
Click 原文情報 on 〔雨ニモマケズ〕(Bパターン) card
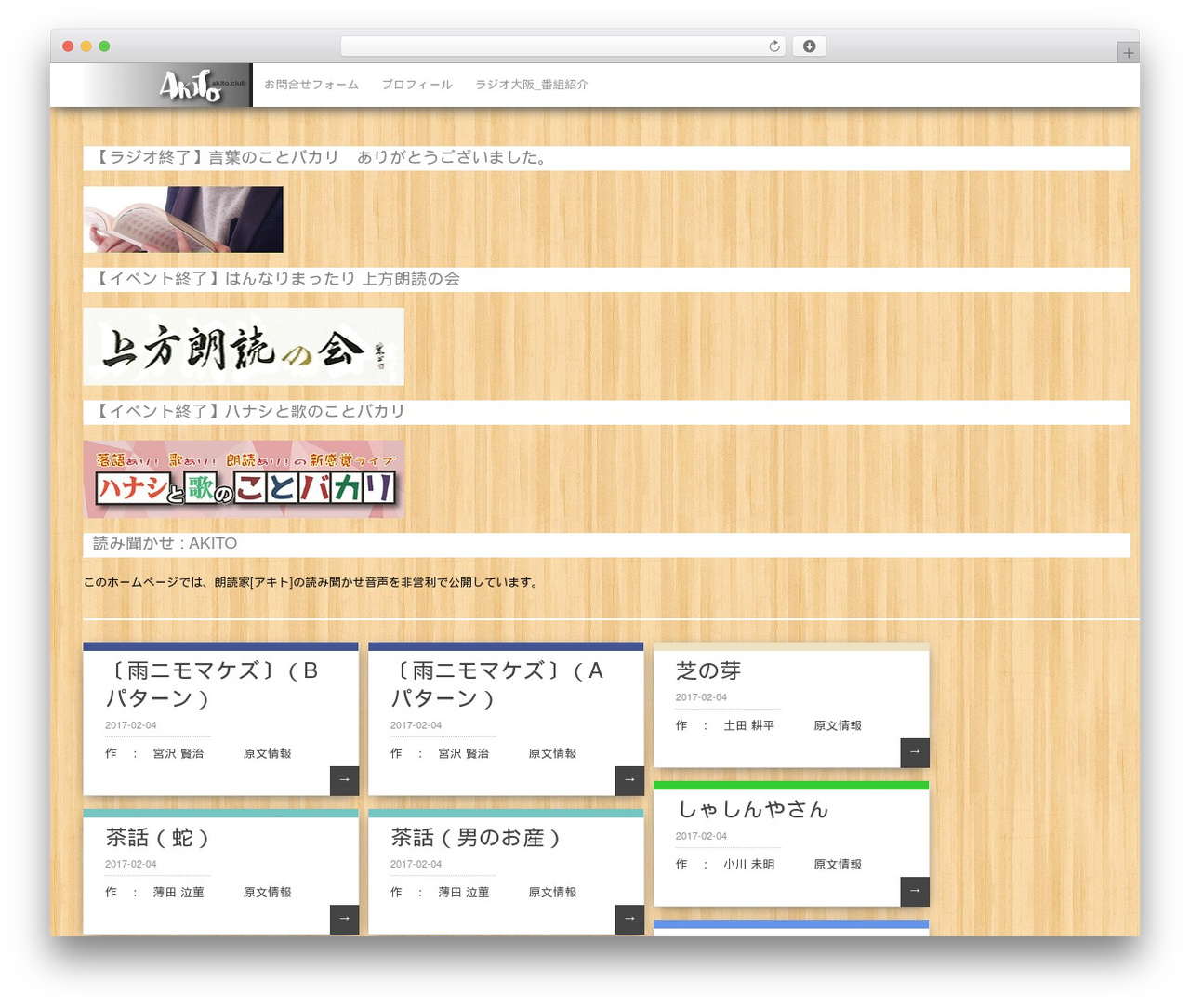point(268,753)
